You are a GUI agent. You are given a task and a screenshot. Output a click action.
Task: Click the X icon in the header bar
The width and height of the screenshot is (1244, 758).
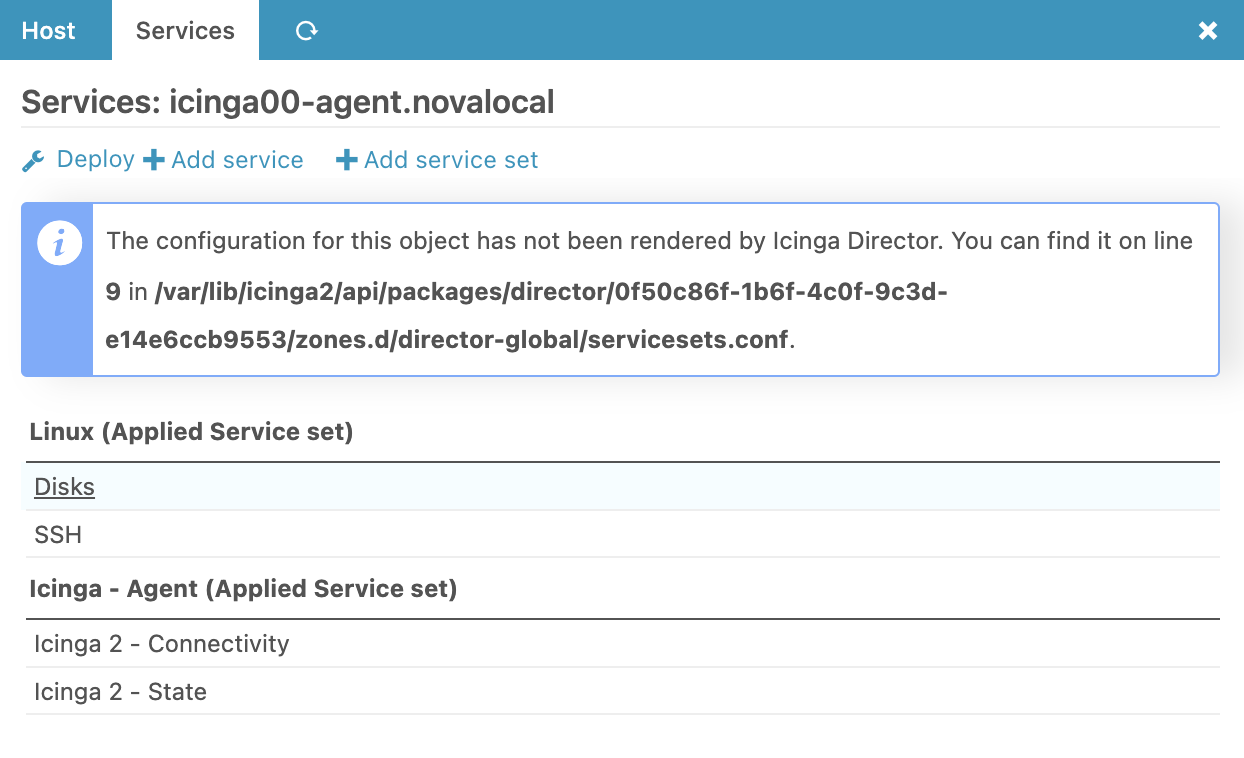(1208, 30)
